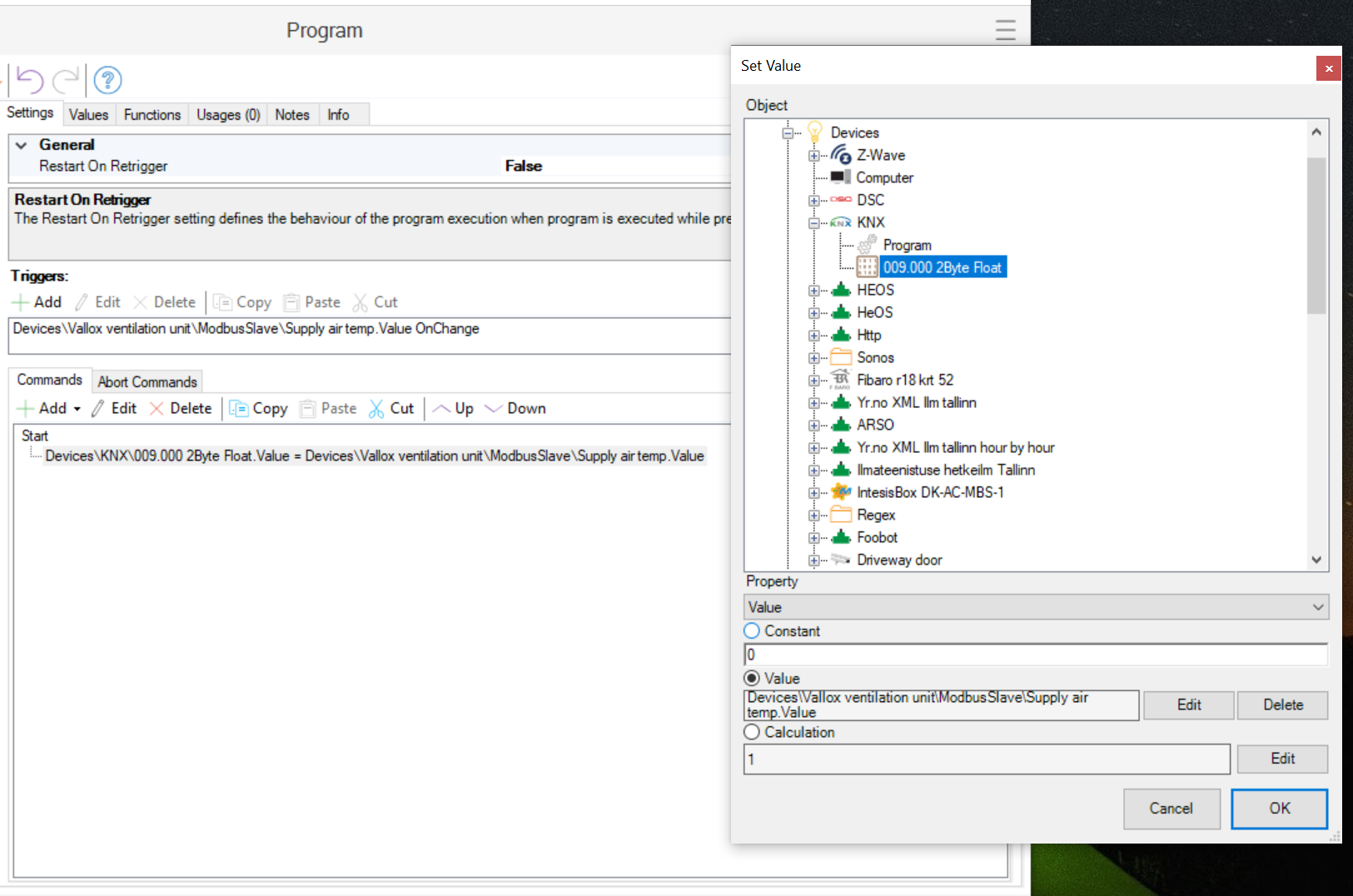
Task: Click the Copy icon in Commands toolbar
Action: click(x=239, y=409)
